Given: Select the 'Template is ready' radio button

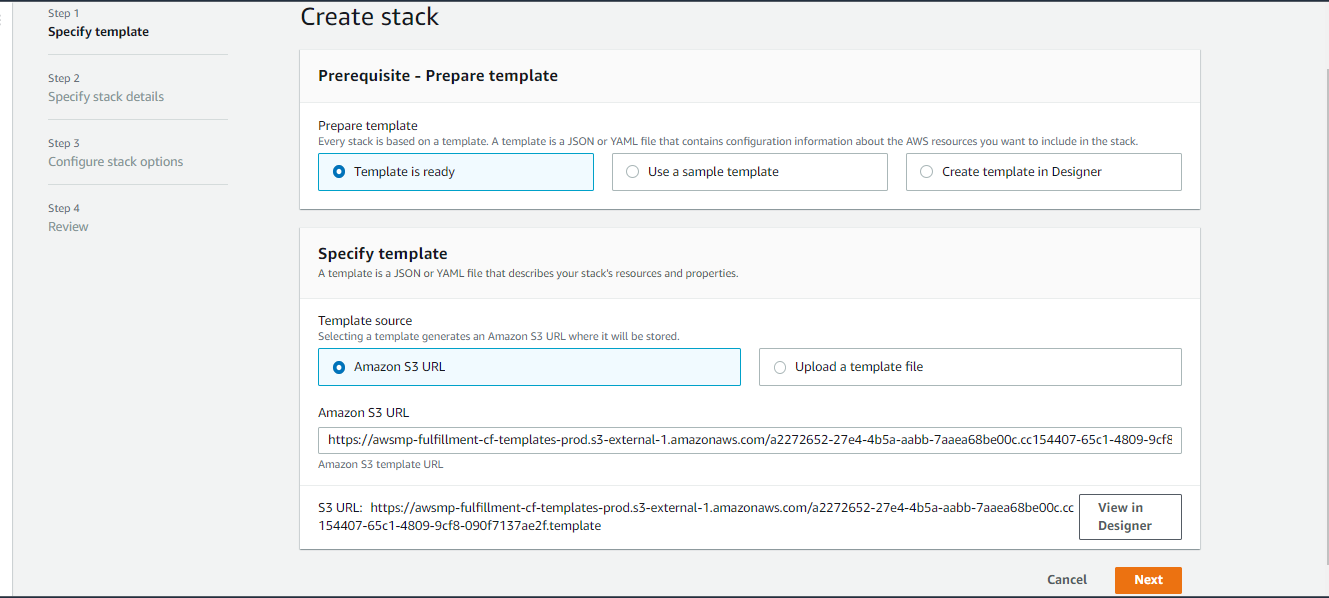Looking at the screenshot, I should pos(339,172).
